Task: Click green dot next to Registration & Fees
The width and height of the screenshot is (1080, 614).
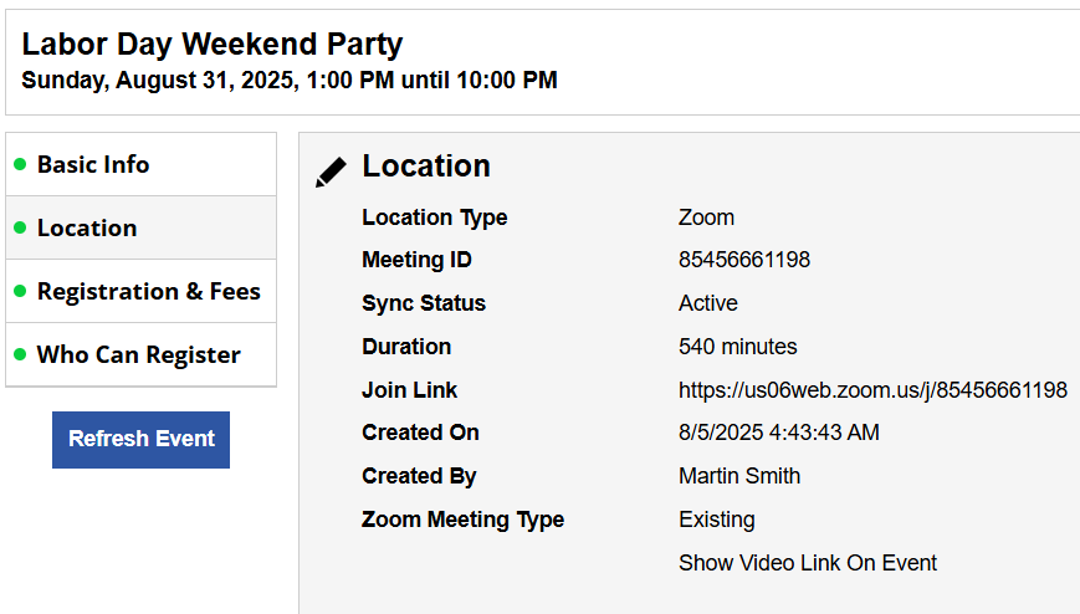Action: 20,291
